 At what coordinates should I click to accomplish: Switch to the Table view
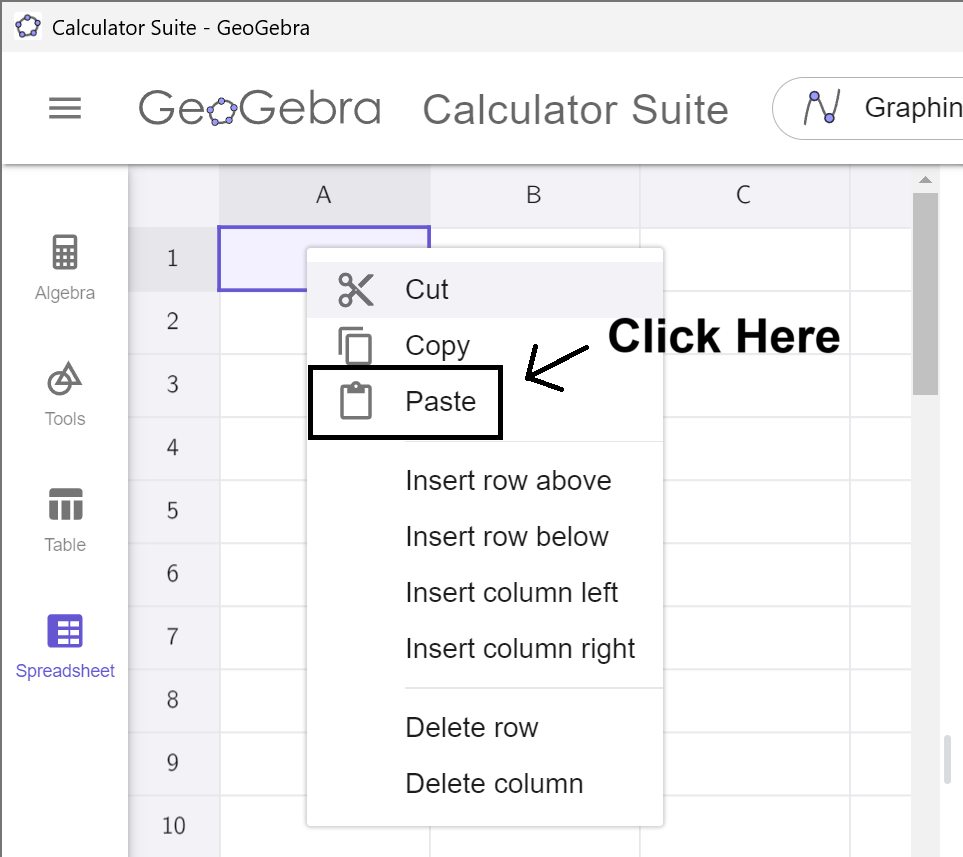[64, 520]
